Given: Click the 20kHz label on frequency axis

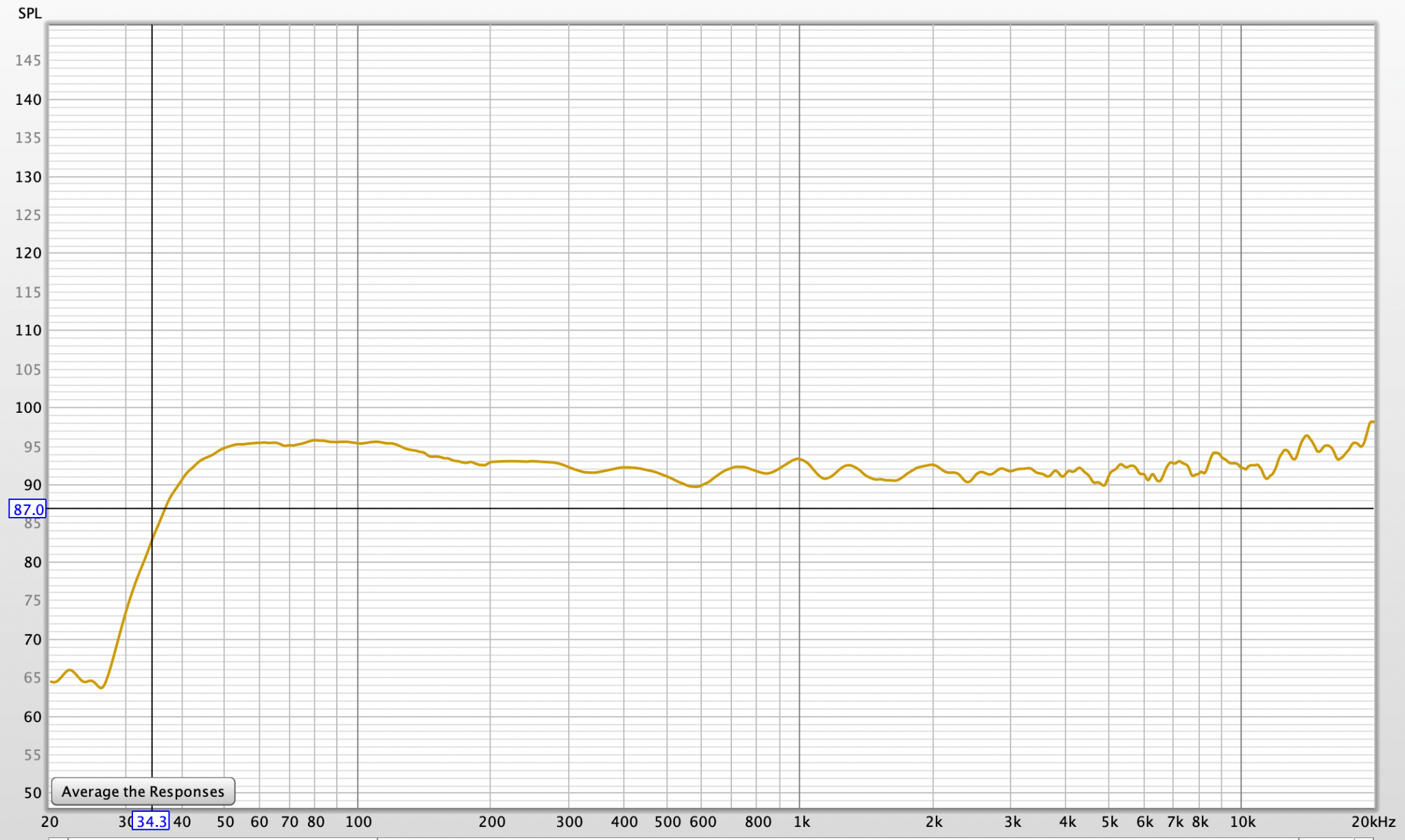Looking at the screenshot, I should click(1373, 821).
